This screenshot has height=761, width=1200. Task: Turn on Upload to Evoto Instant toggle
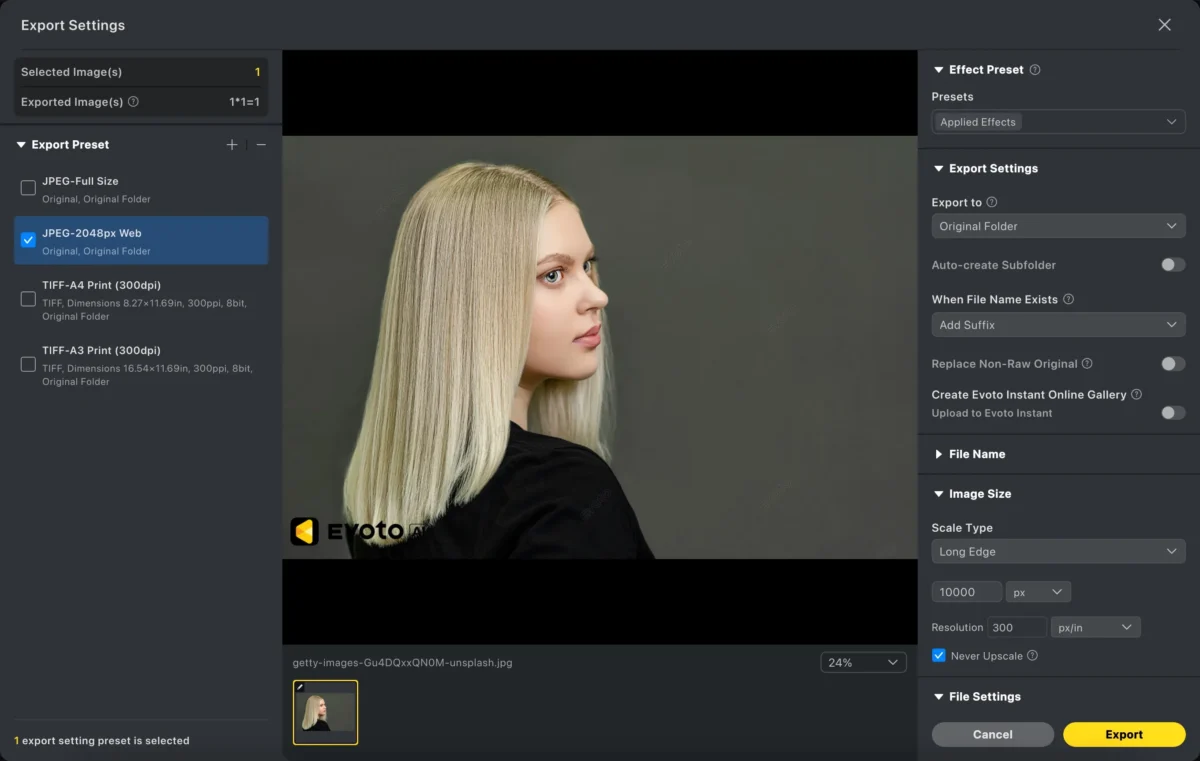pyautogui.click(x=1172, y=413)
